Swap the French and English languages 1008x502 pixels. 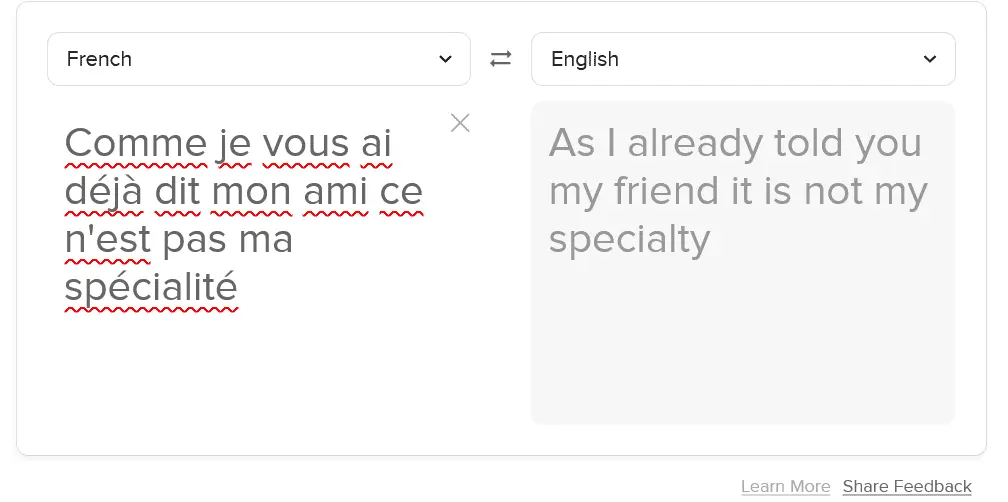click(x=501, y=59)
